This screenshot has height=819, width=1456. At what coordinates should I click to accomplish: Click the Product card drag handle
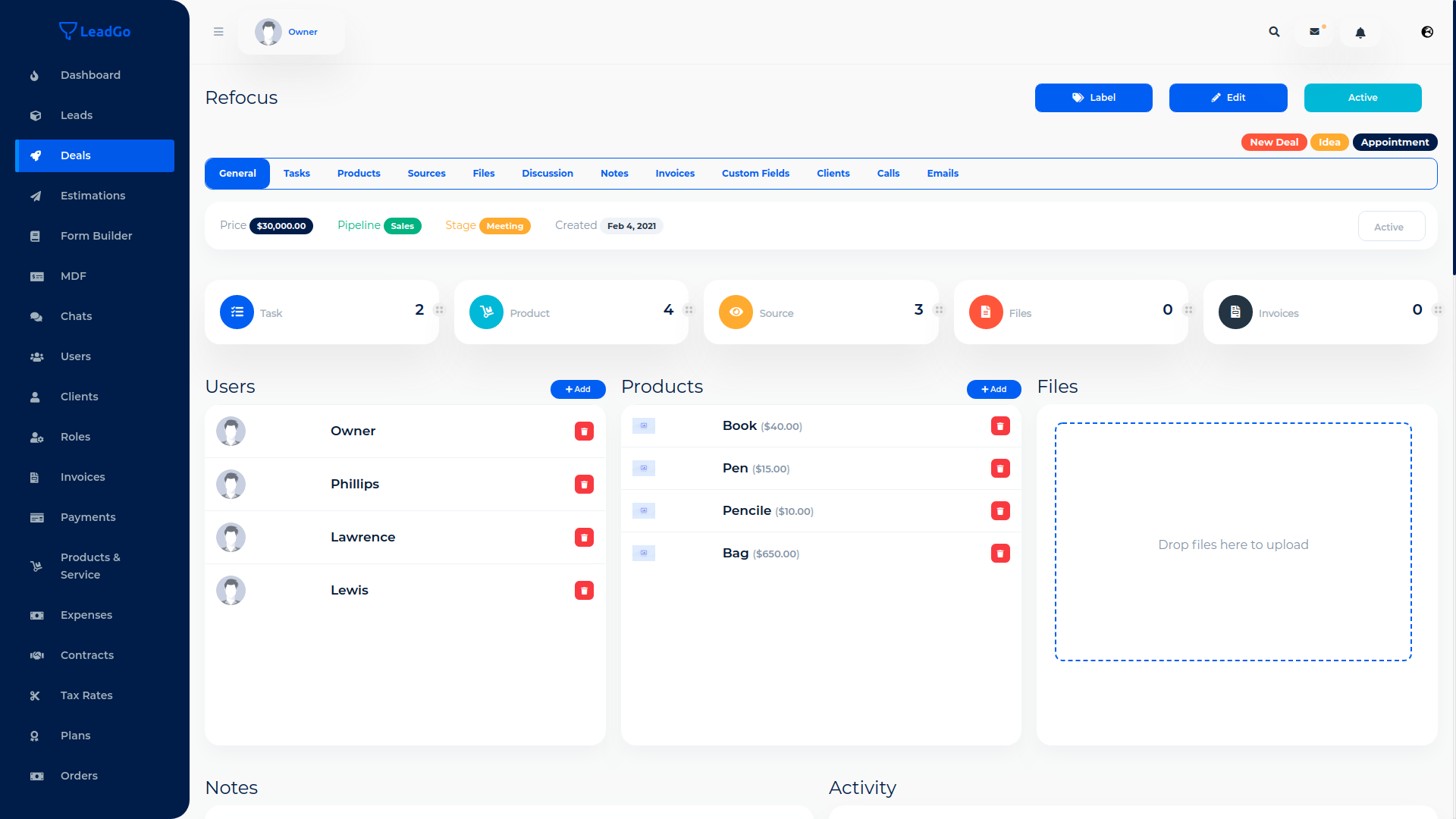(x=689, y=309)
